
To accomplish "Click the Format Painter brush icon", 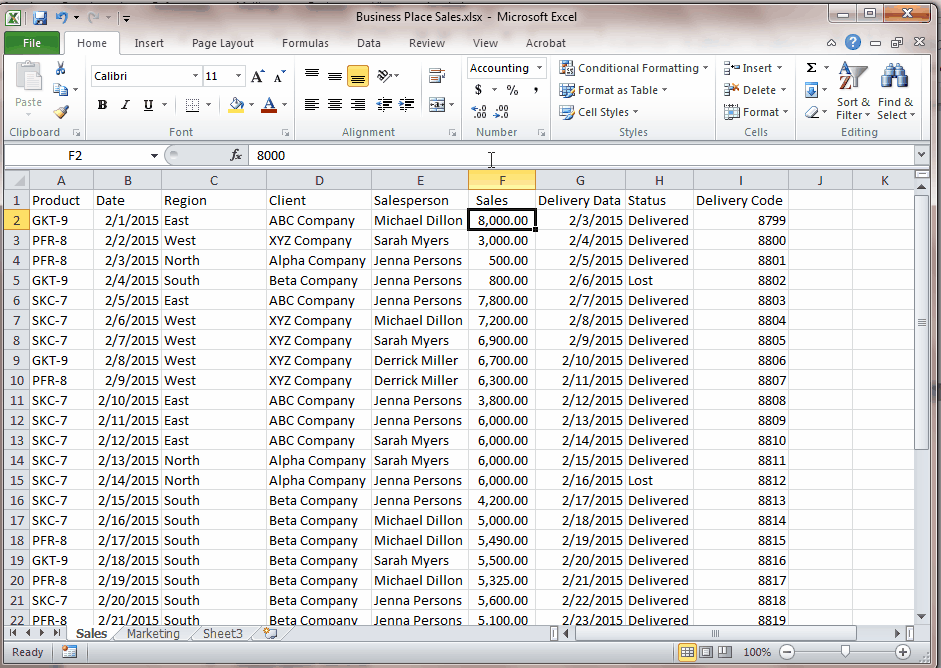I will (x=61, y=112).
